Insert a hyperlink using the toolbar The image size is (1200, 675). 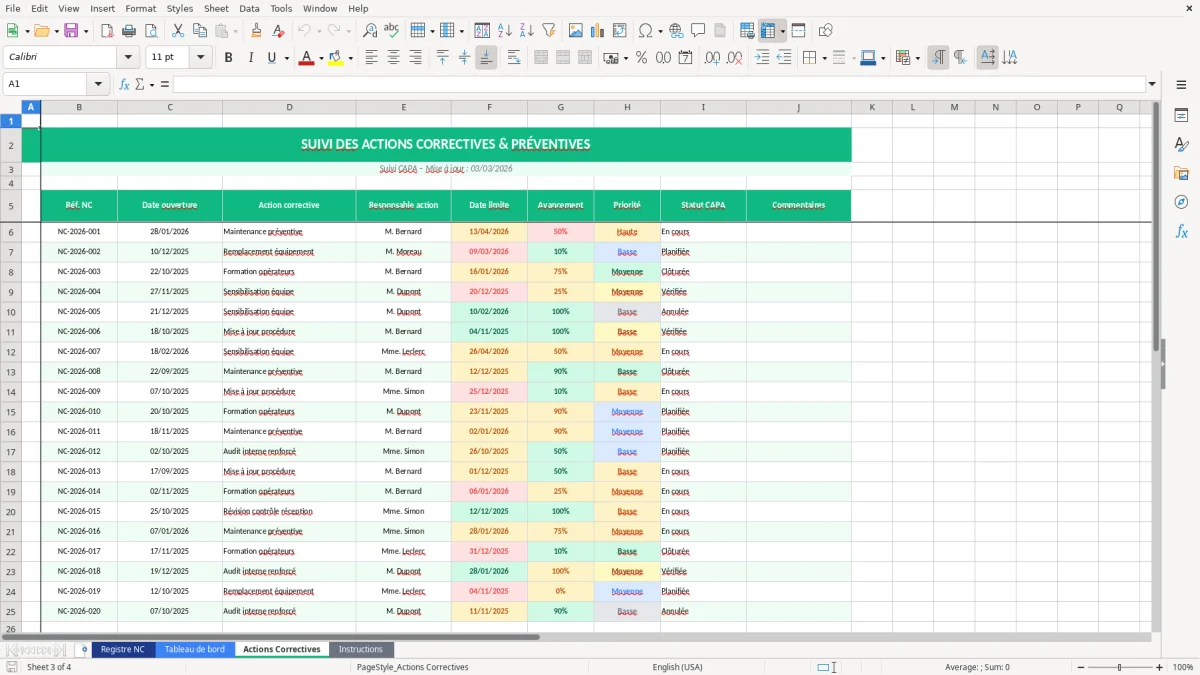point(675,31)
